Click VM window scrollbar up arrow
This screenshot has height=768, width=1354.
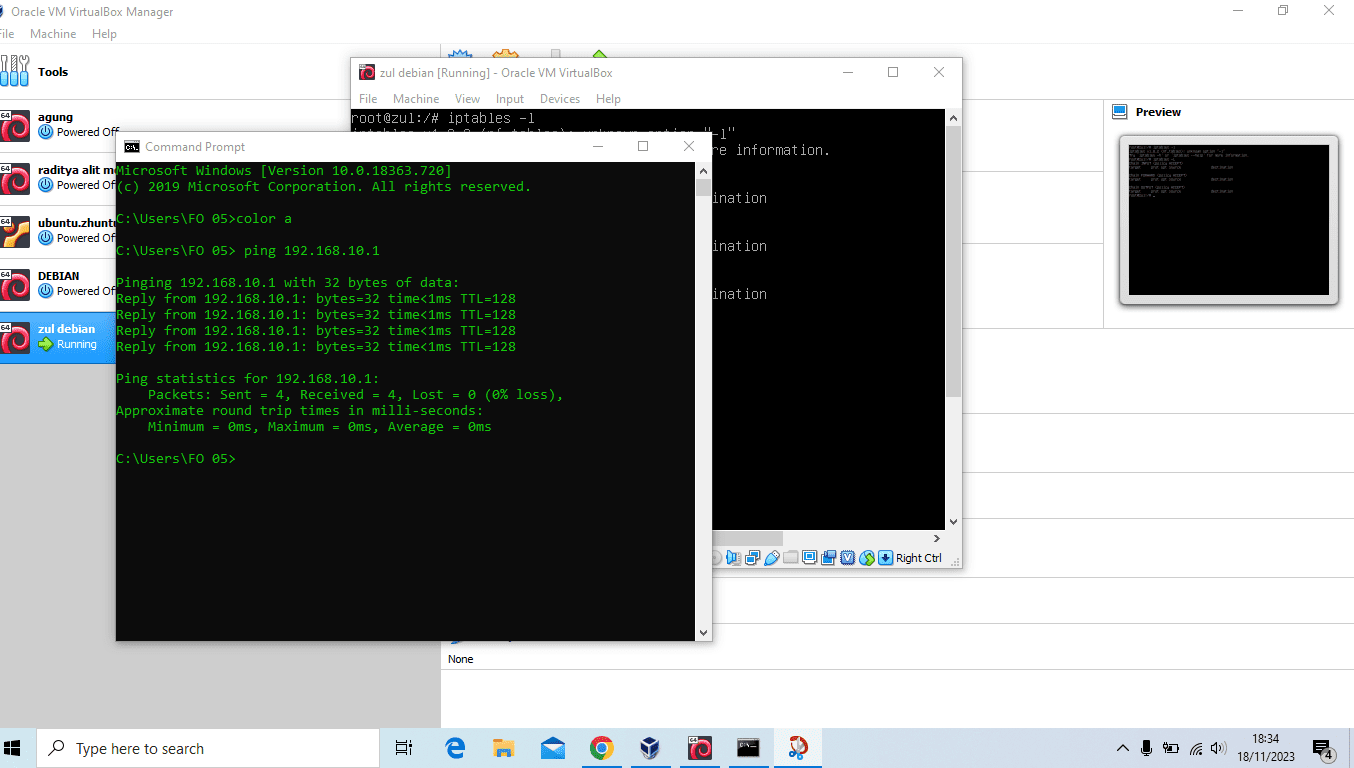coord(953,118)
